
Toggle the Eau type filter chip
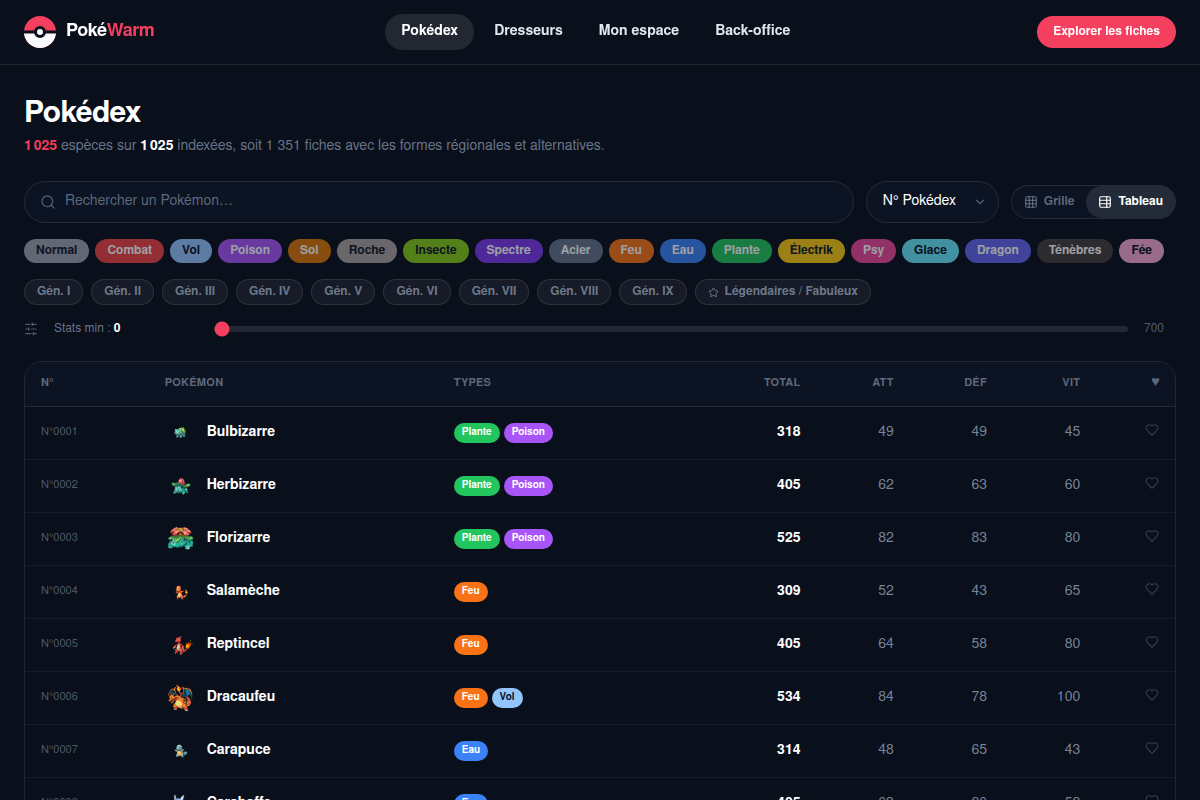pos(683,251)
